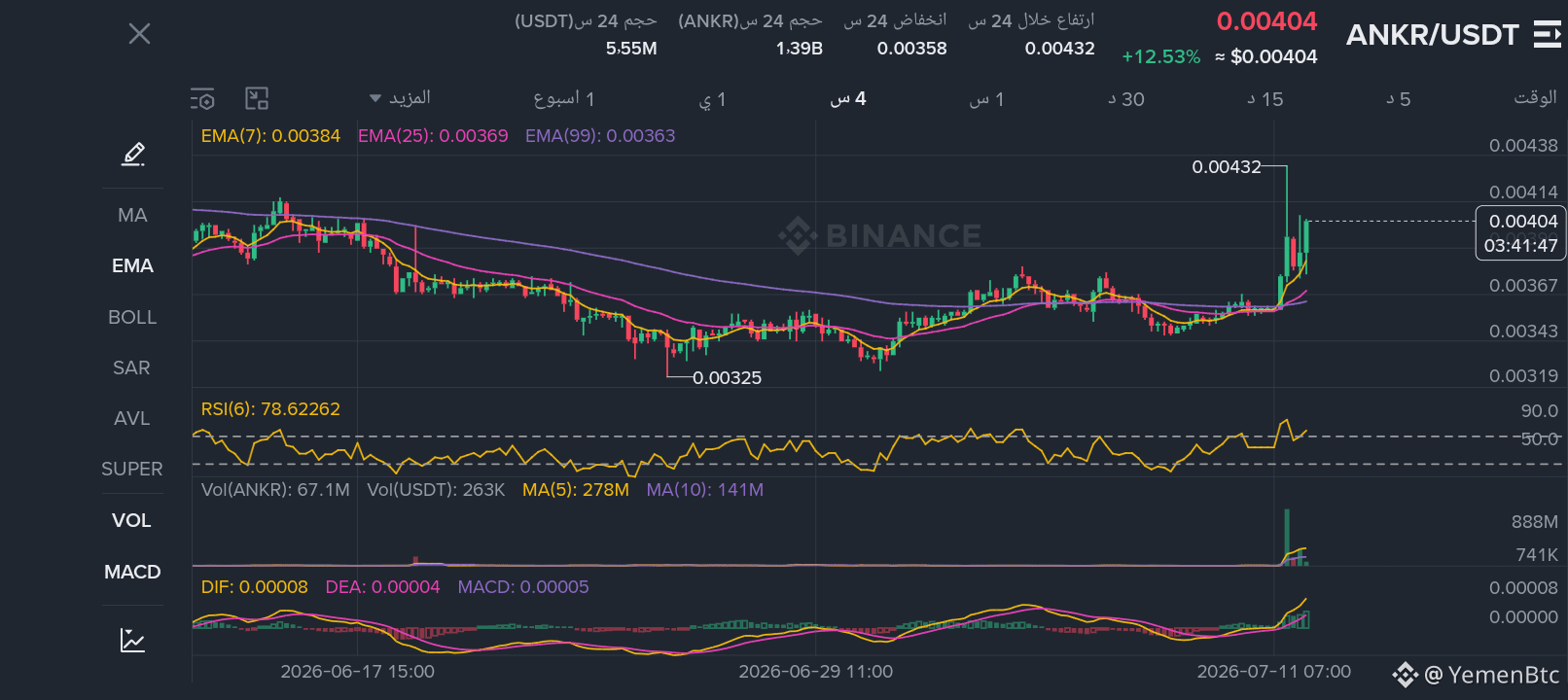Click the 888M volume axis label
Screen dimensions: 1568x700
[x=1534, y=522]
